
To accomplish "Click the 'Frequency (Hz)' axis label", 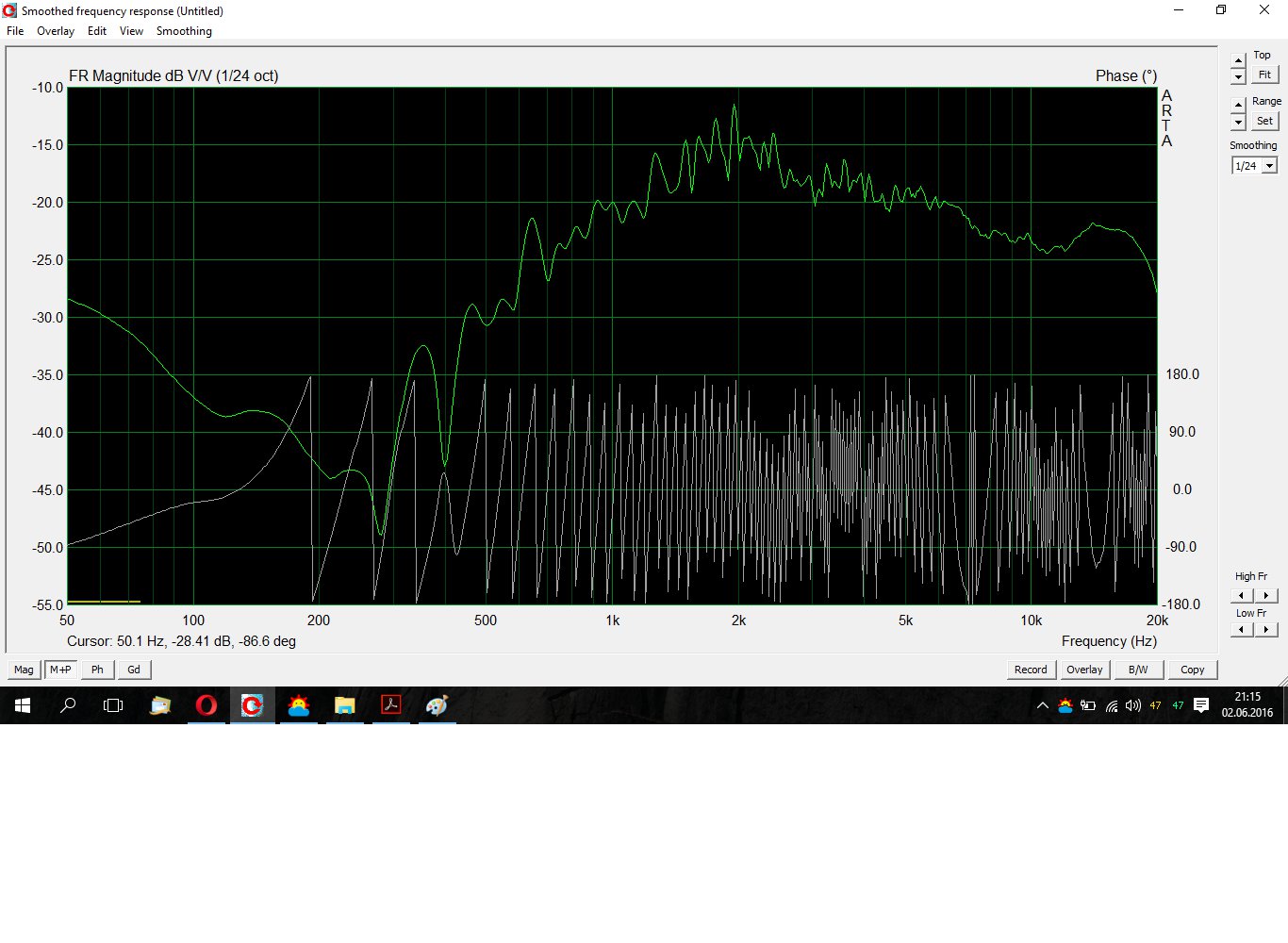I will tap(1109, 641).
